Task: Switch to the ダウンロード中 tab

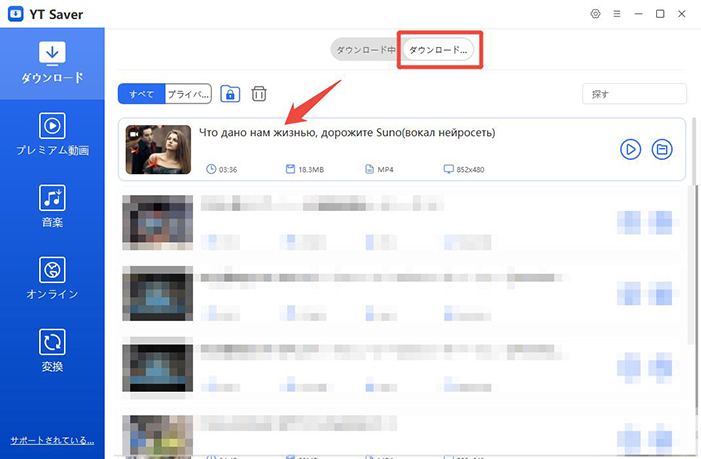Action: click(365, 50)
